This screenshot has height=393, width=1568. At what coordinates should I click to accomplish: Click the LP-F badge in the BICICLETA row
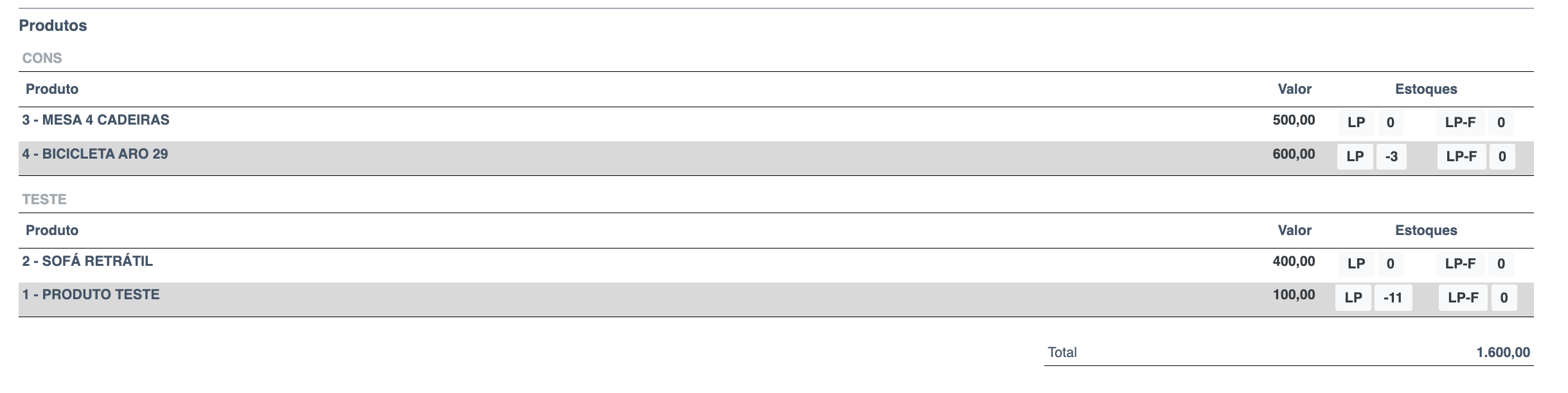(1461, 157)
